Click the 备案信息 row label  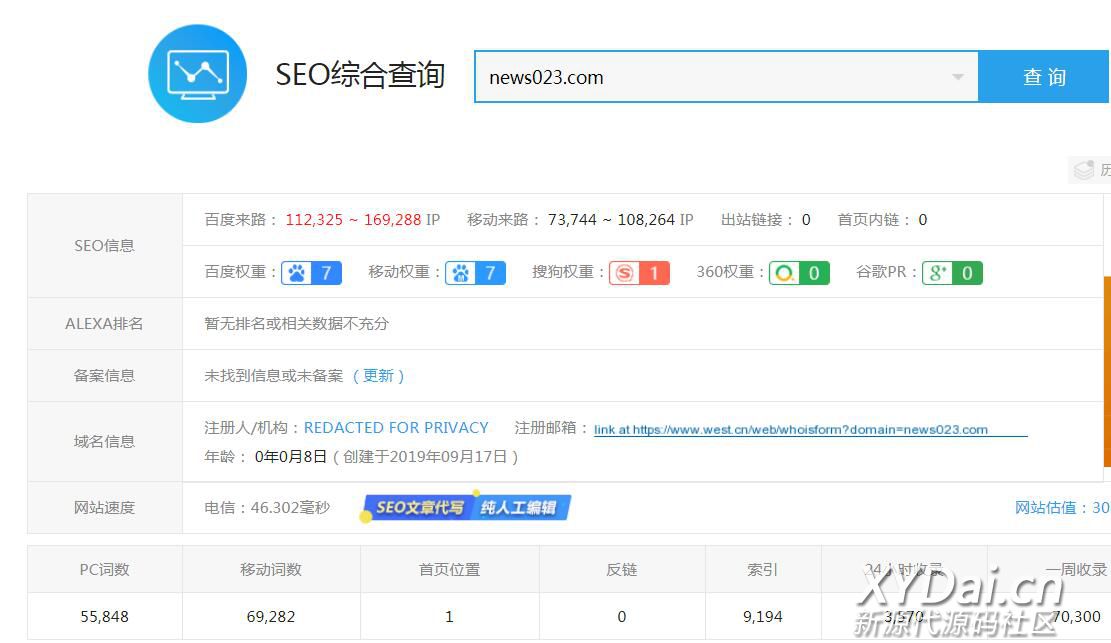pyautogui.click(x=104, y=376)
